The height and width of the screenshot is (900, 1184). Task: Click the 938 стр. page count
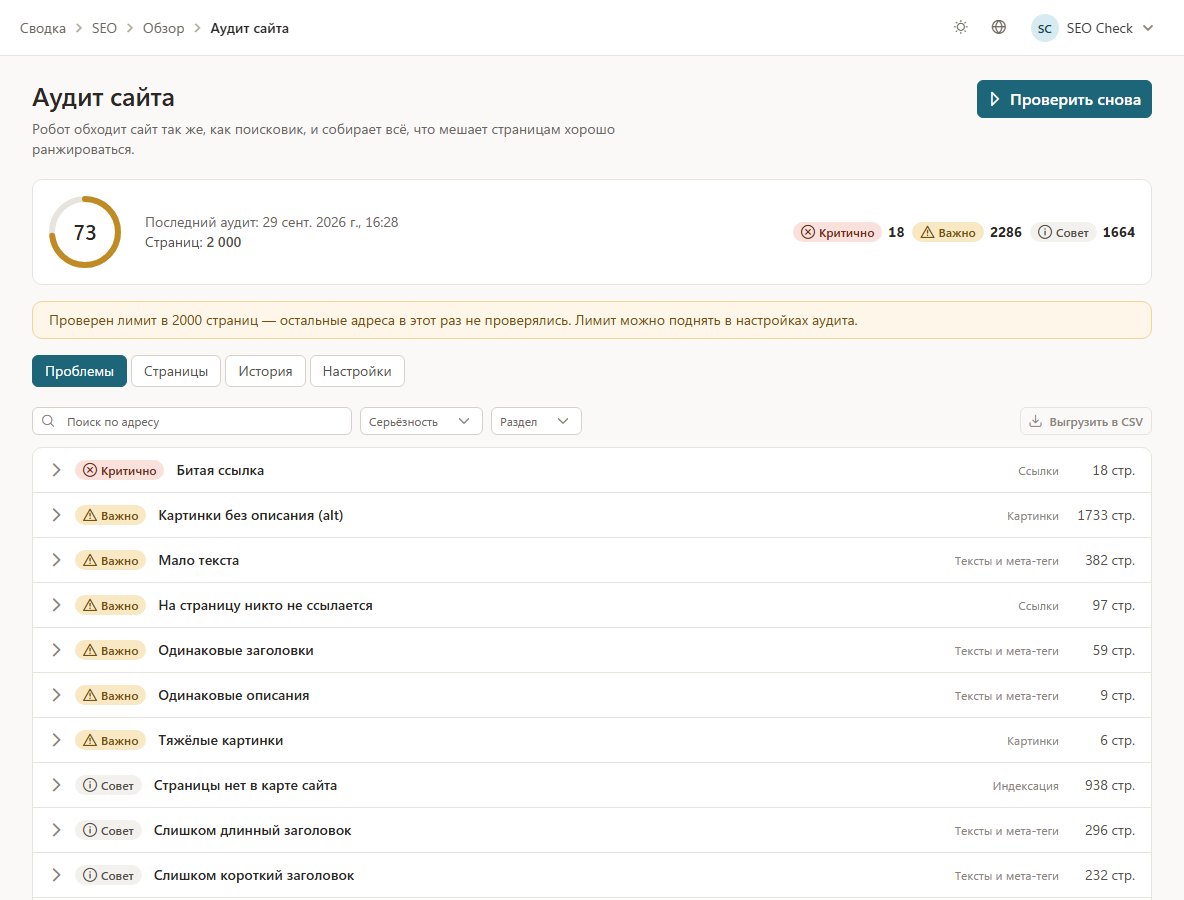tap(1109, 785)
